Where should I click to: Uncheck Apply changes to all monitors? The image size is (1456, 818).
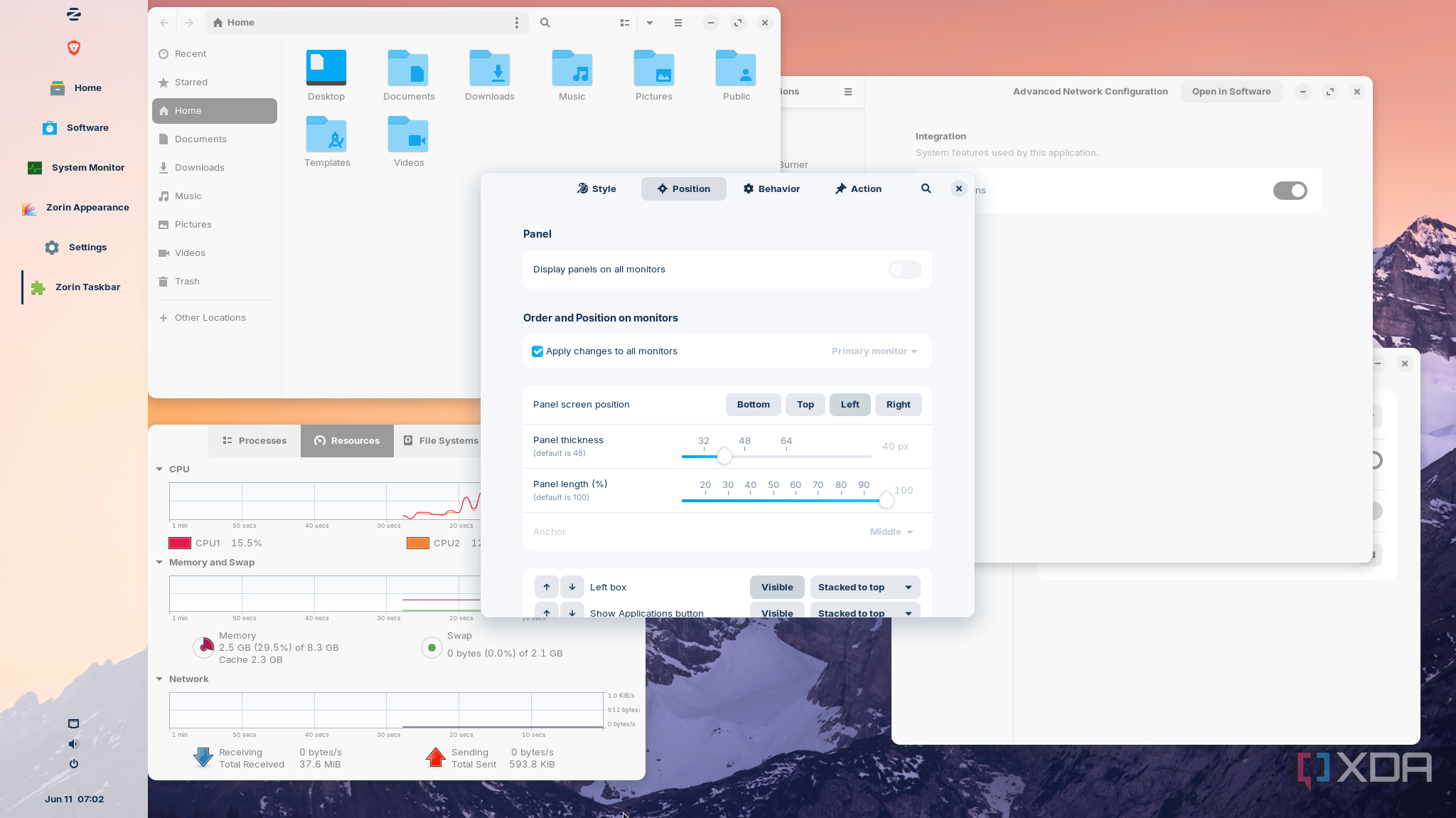[537, 351]
